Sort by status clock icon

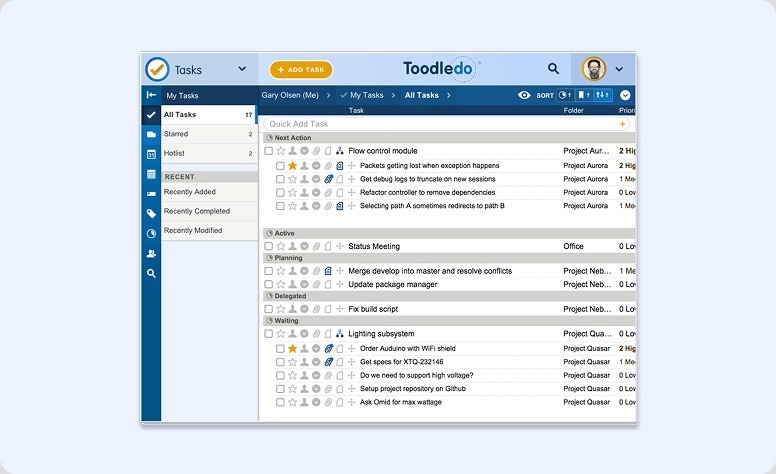point(565,95)
